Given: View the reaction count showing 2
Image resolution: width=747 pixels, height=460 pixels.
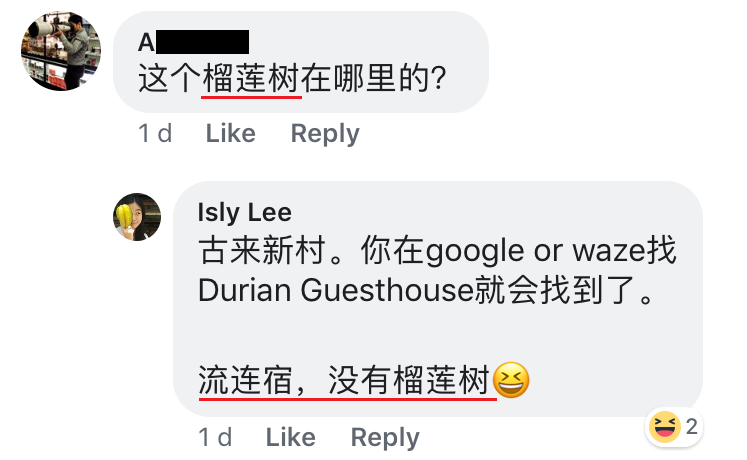Looking at the screenshot, I should pyautogui.click(x=692, y=427).
